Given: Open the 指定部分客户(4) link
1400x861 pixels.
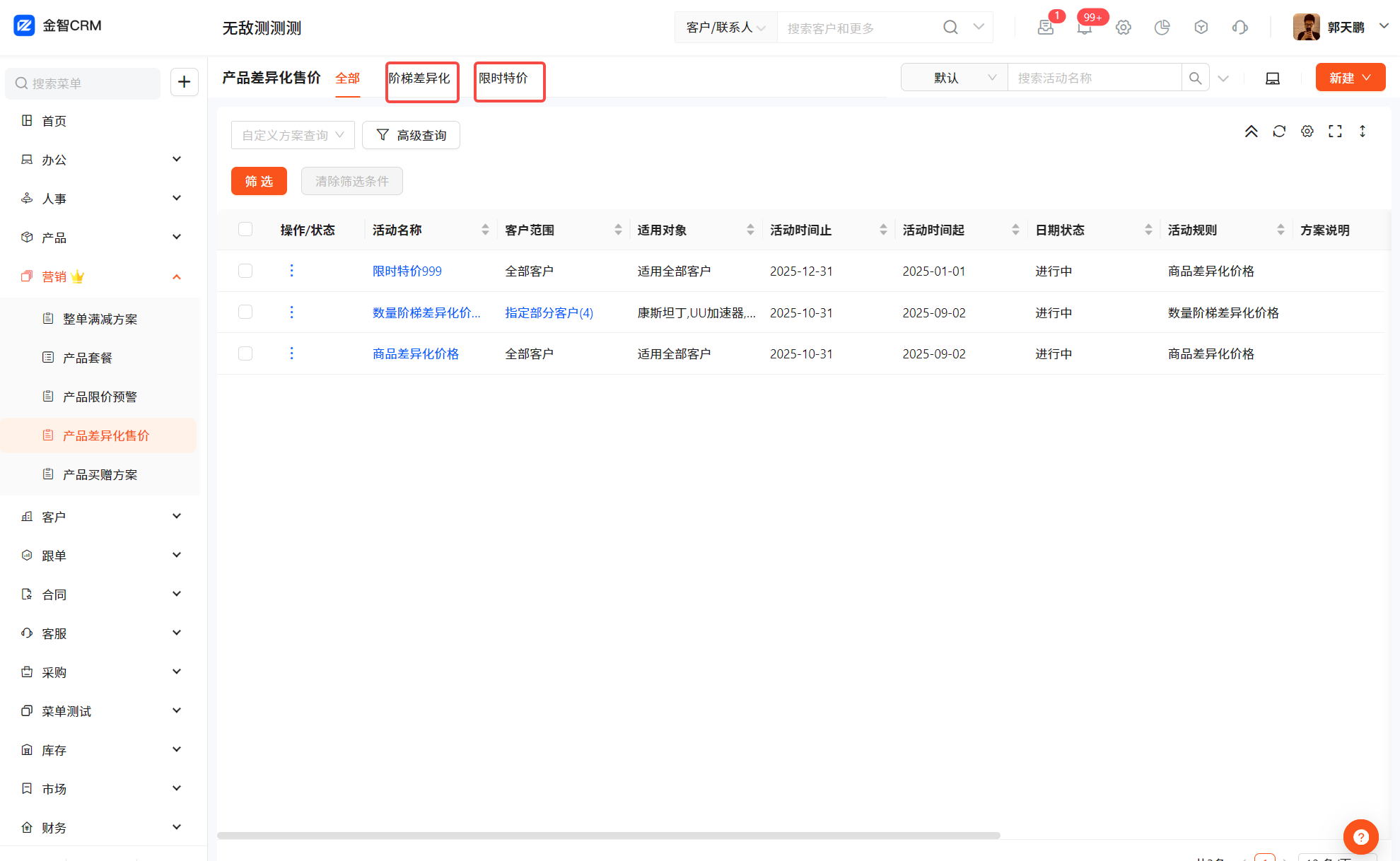Looking at the screenshot, I should pos(549,312).
